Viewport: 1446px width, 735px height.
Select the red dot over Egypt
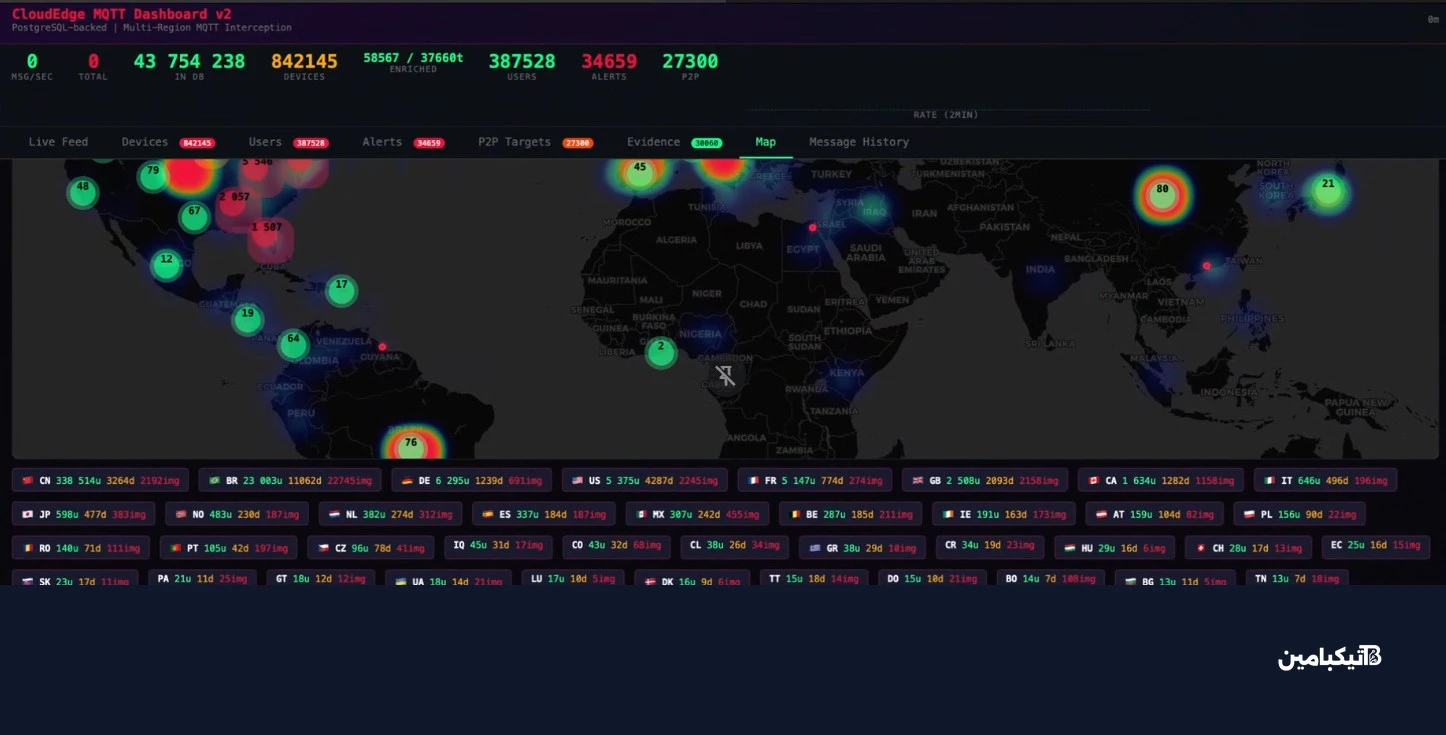[x=813, y=227]
